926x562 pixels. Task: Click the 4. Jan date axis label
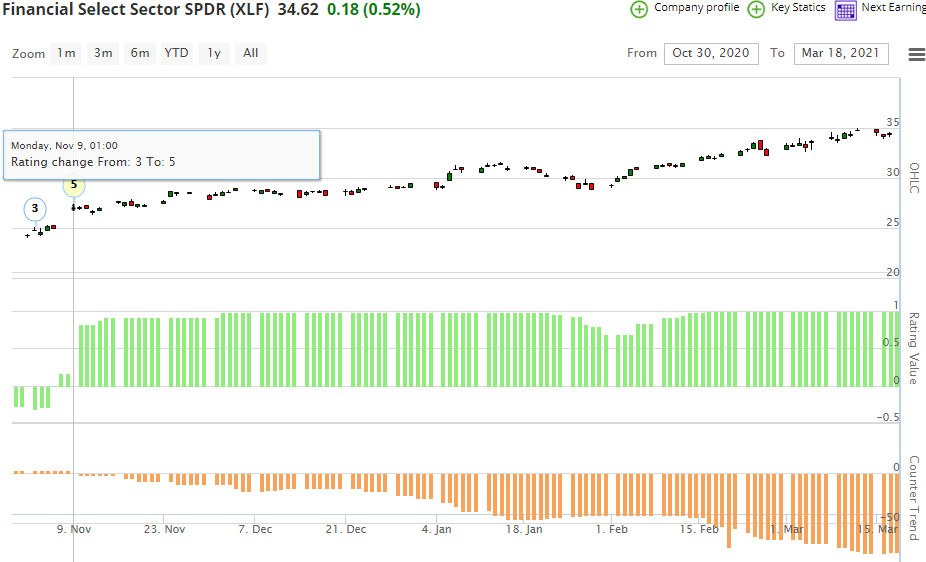(x=436, y=530)
